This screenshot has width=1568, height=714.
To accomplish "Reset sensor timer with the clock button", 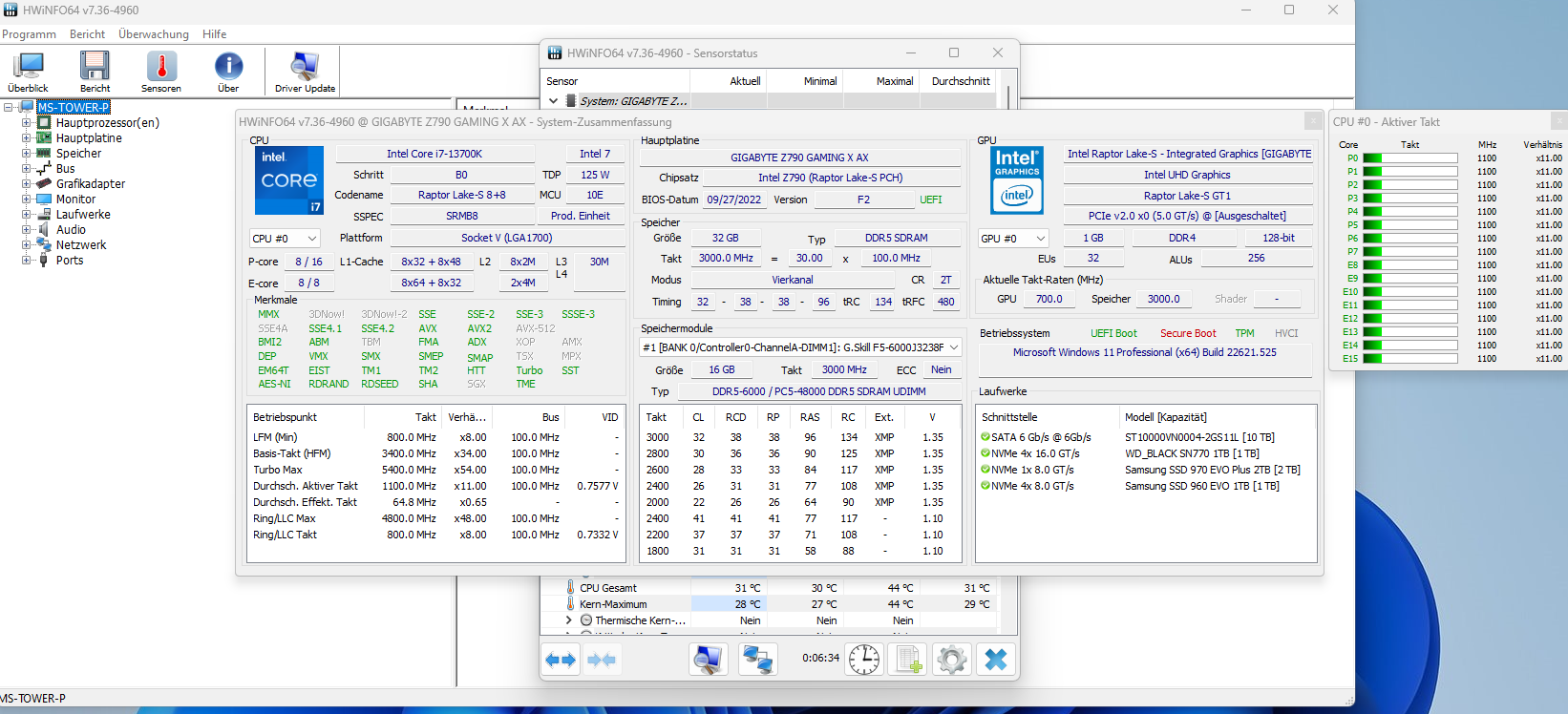I will (x=864, y=660).
